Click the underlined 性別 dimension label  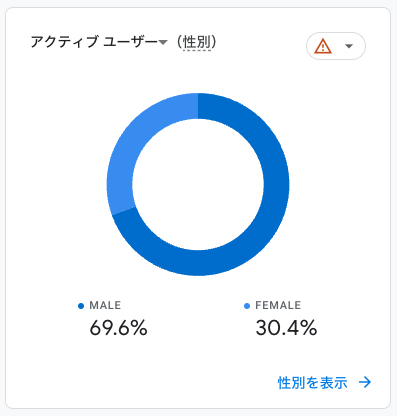[x=197, y=42]
